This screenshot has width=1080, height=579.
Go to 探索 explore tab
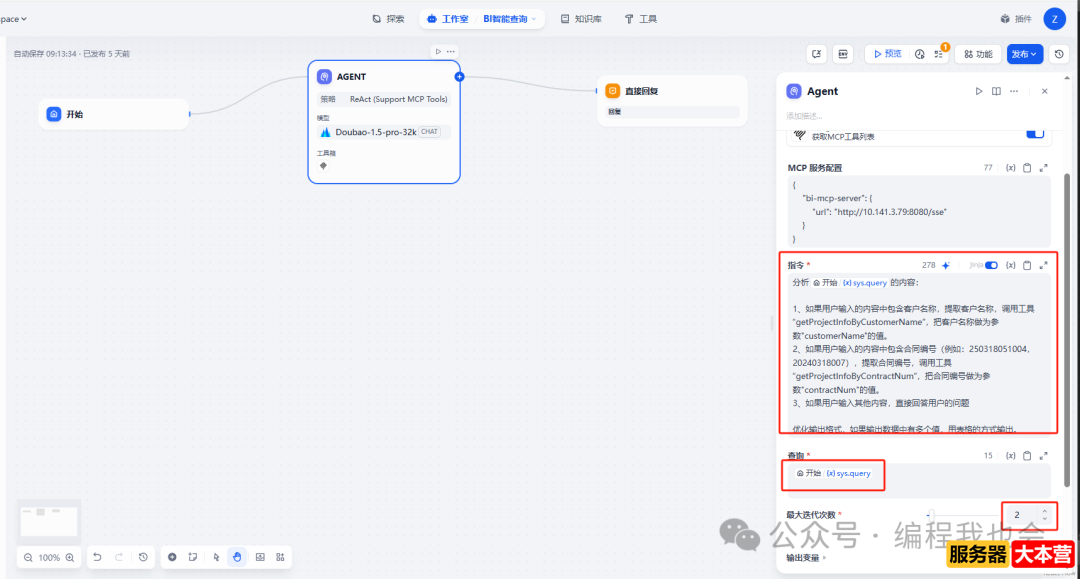click(388, 19)
